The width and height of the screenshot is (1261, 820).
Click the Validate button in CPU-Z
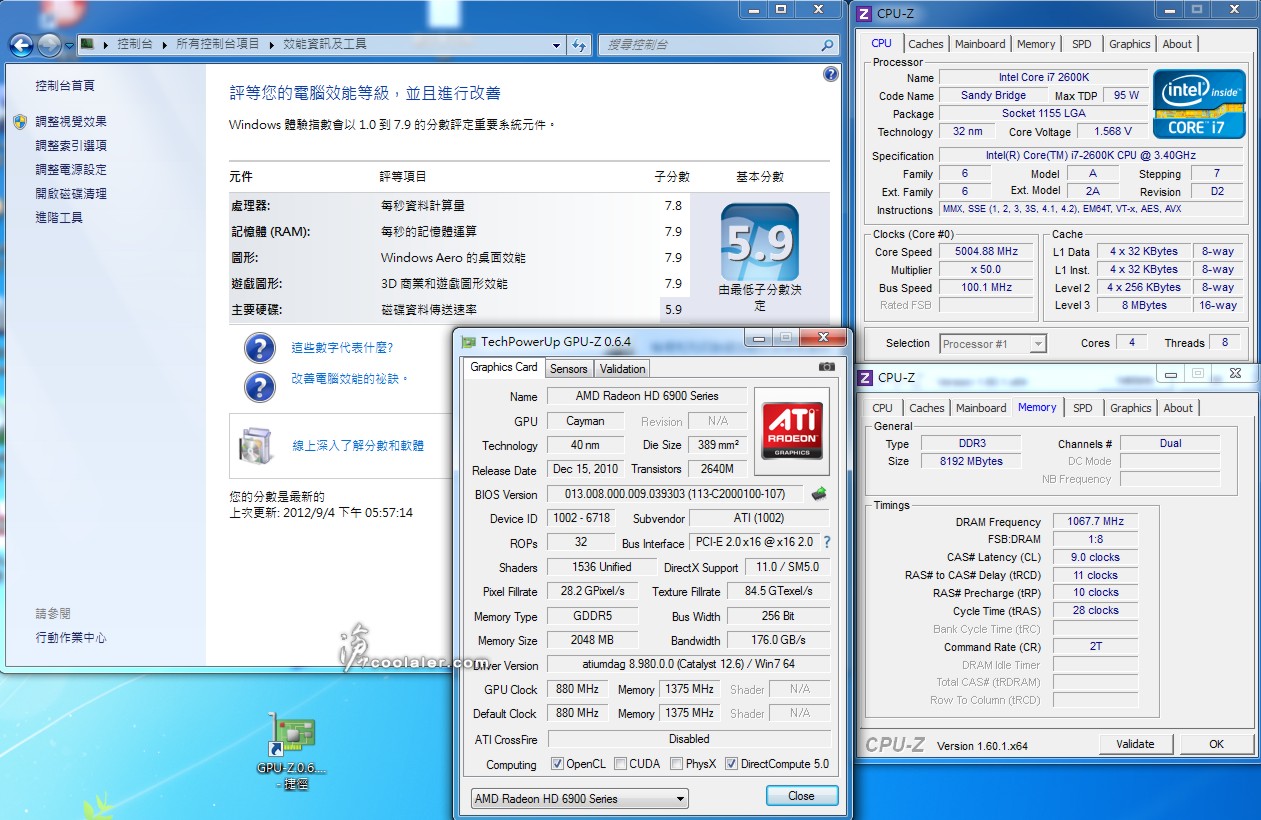coord(1135,744)
